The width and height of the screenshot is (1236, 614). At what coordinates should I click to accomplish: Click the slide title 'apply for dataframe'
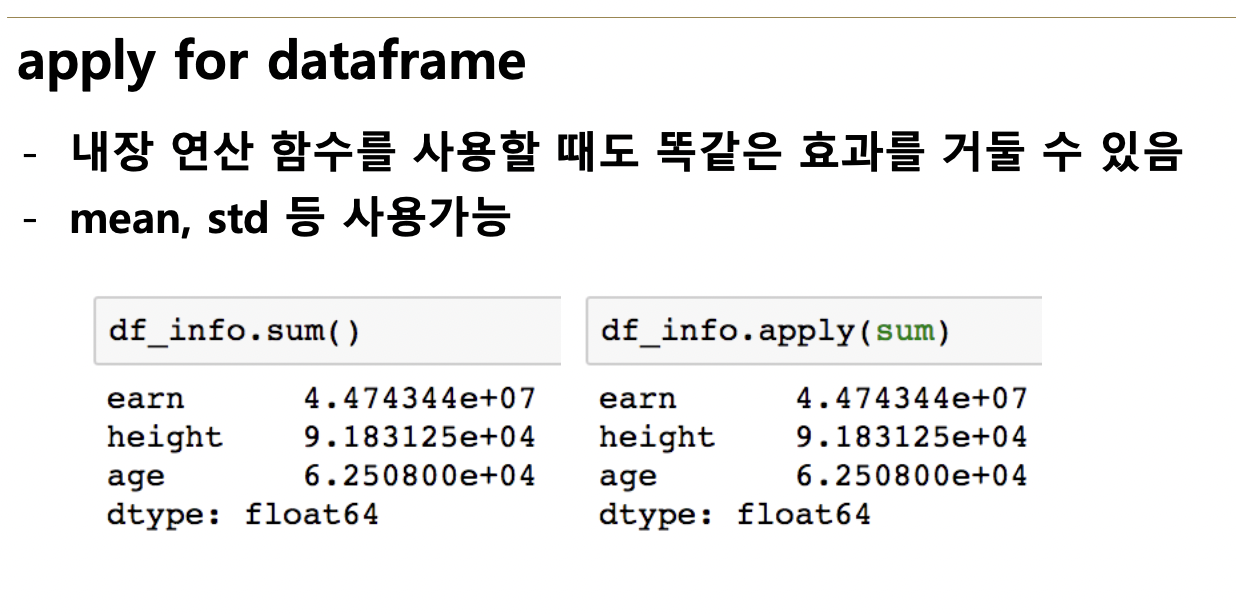271,62
